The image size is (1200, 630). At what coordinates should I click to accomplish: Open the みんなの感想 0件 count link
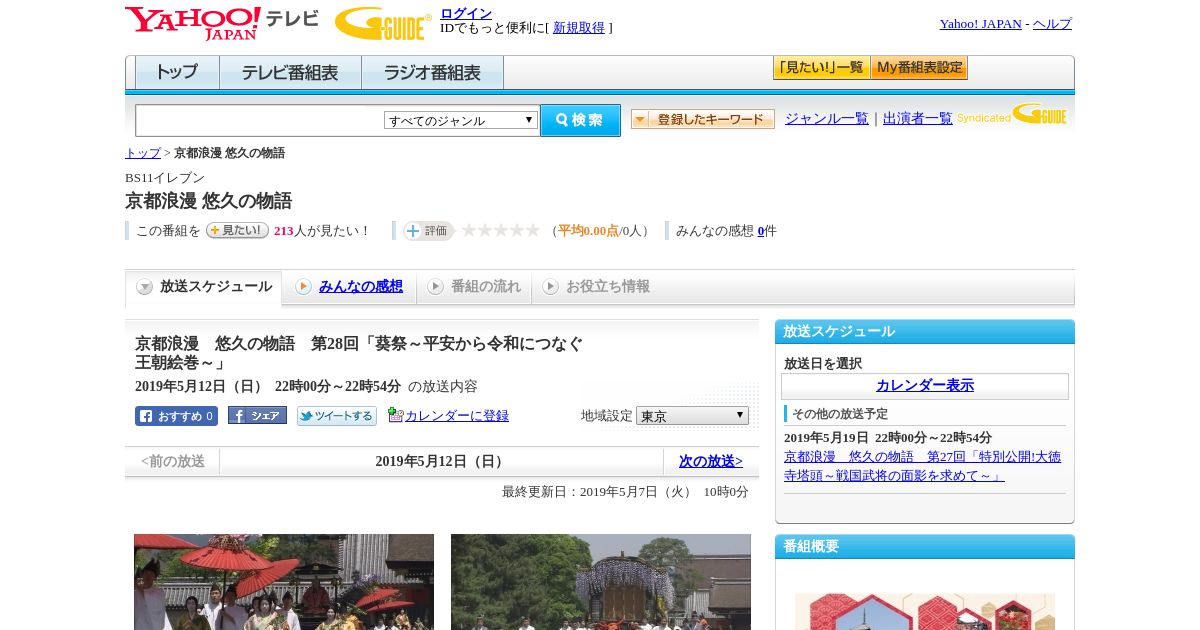tap(761, 231)
